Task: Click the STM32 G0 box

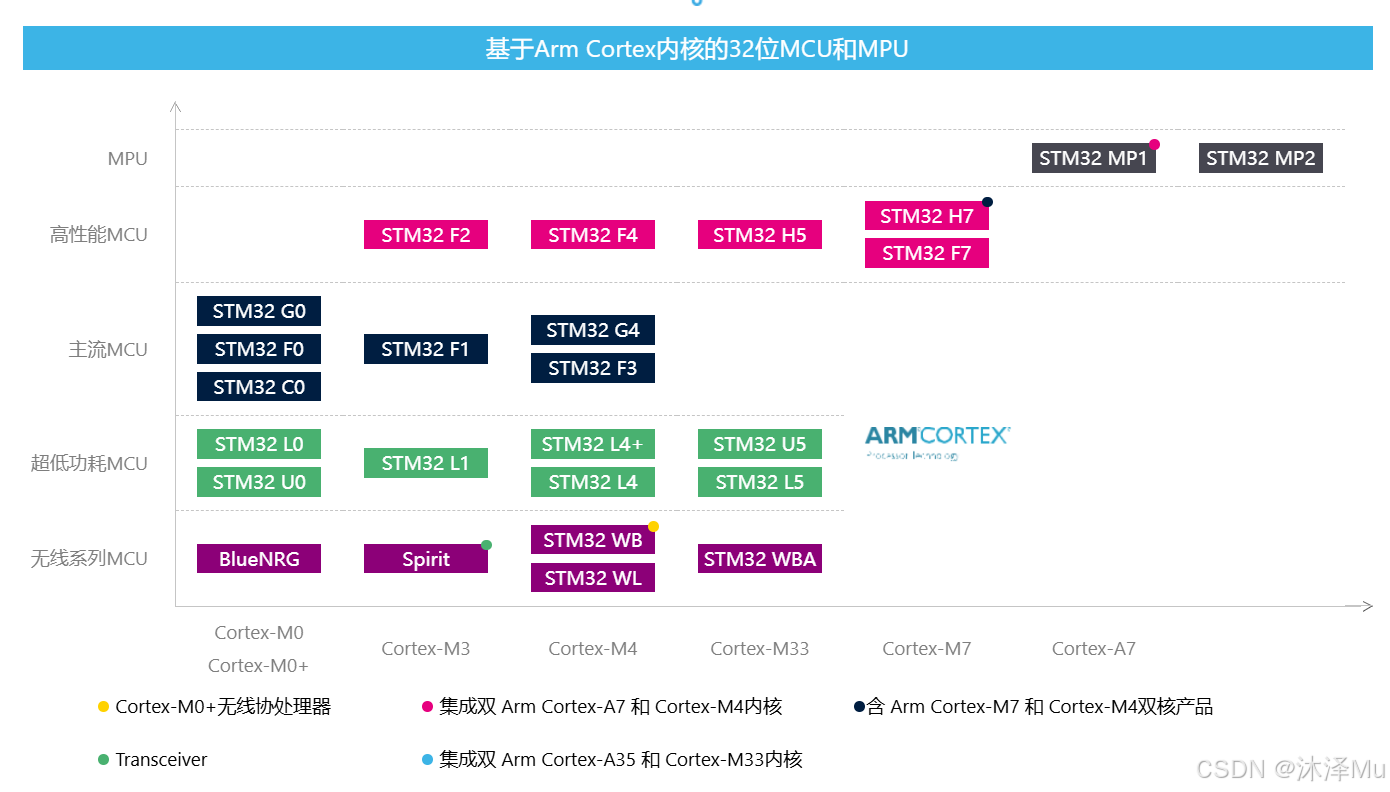Action: click(x=259, y=311)
